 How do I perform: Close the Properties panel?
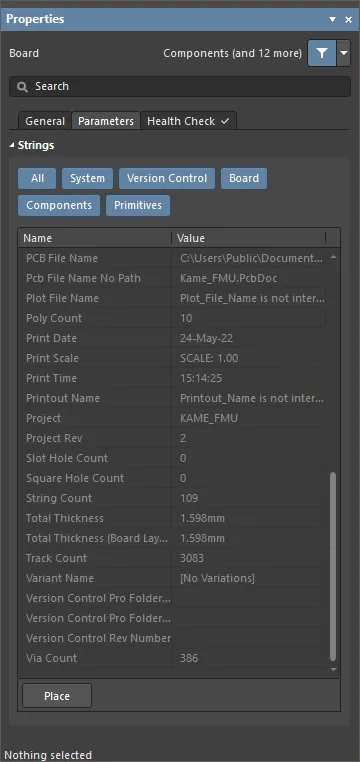[x=348, y=19]
